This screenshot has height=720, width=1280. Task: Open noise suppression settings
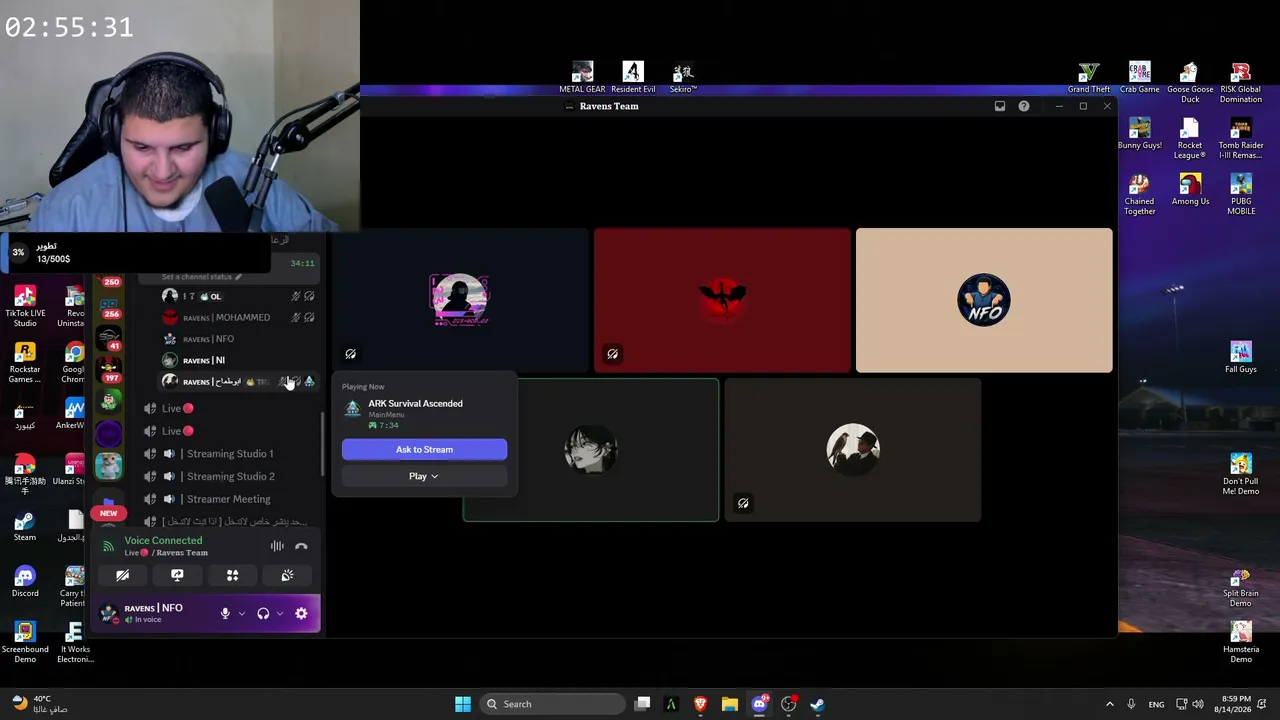[277, 546]
